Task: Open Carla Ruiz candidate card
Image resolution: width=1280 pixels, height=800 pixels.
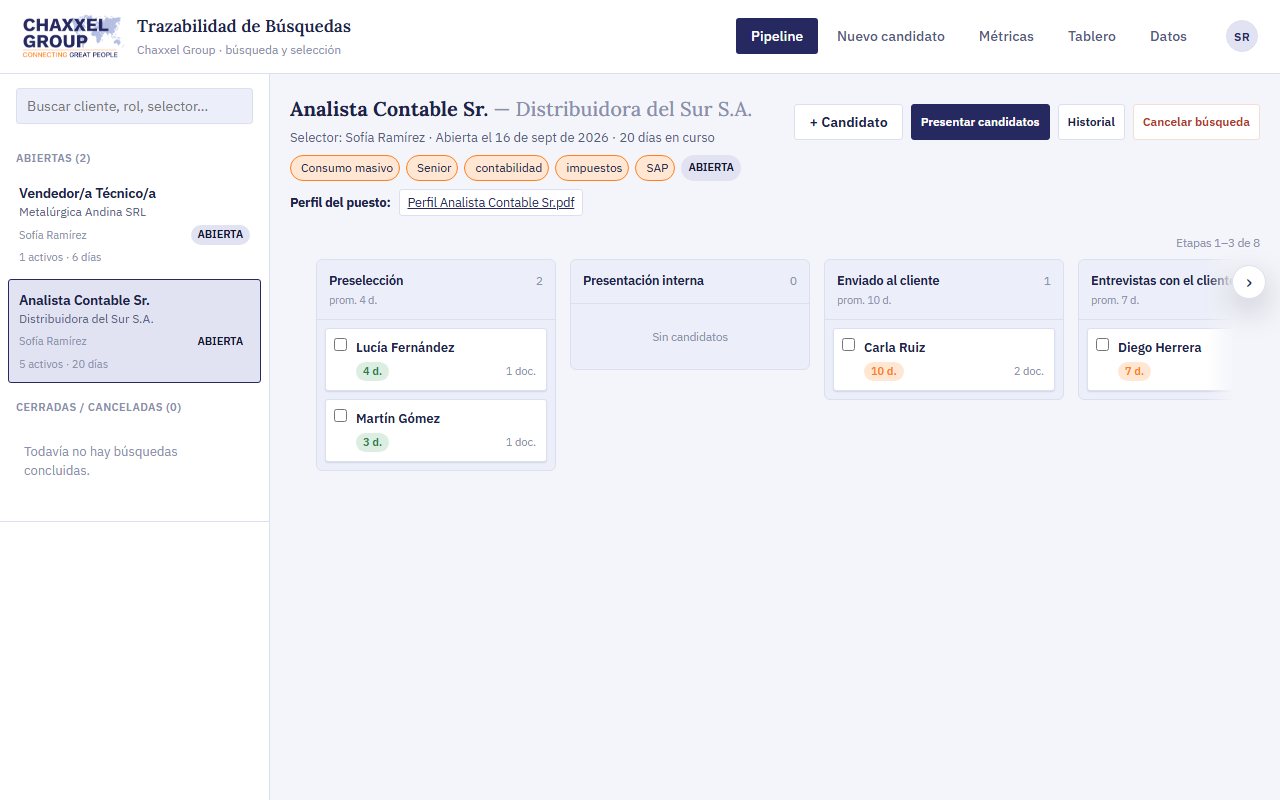Action: (944, 359)
